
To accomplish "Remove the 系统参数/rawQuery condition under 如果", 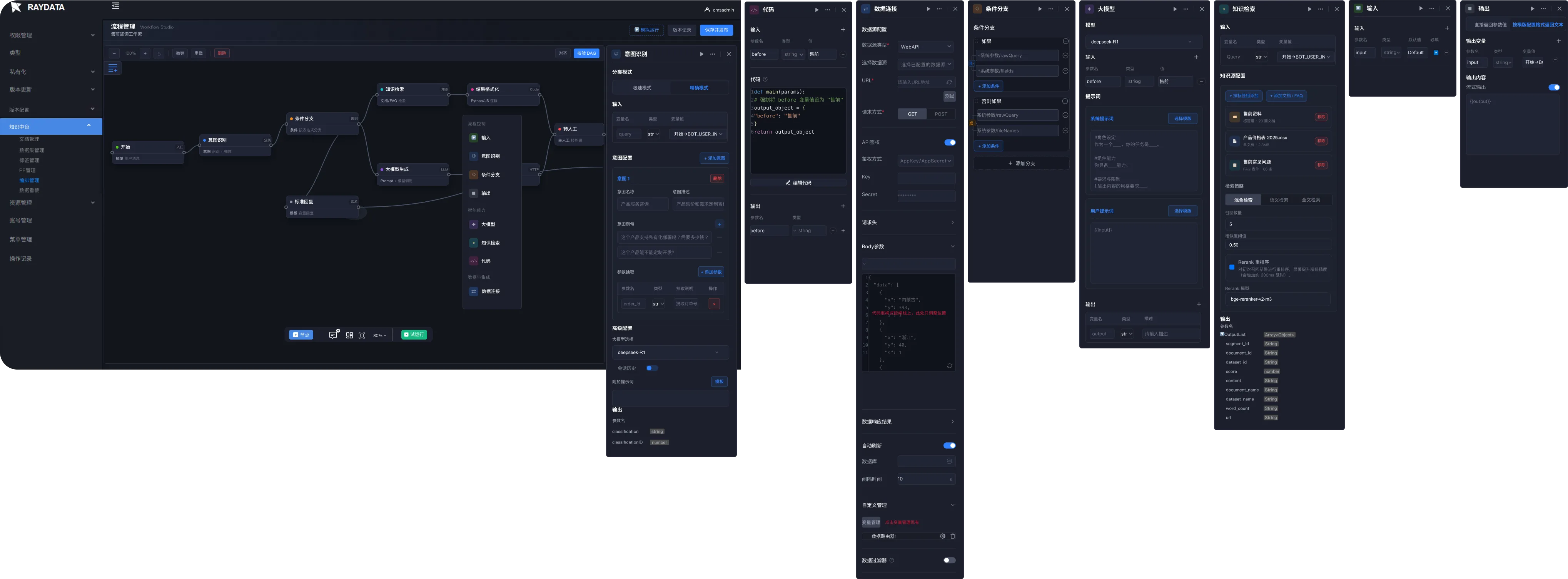I will pos(1065,55).
